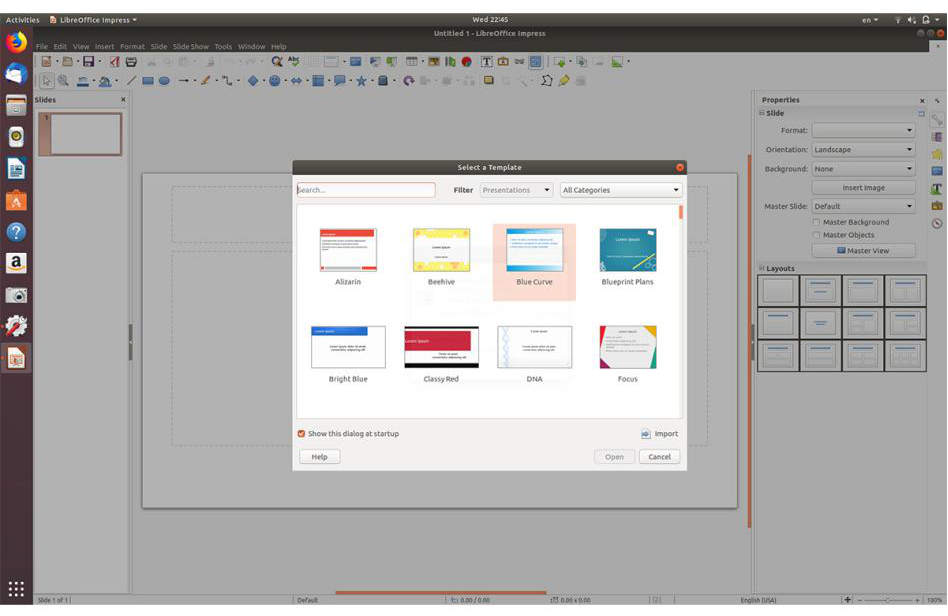The width and height of the screenshot is (948, 616).
Task: Select the Beehive template thumbnail
Action: click(x=441, y=250)
